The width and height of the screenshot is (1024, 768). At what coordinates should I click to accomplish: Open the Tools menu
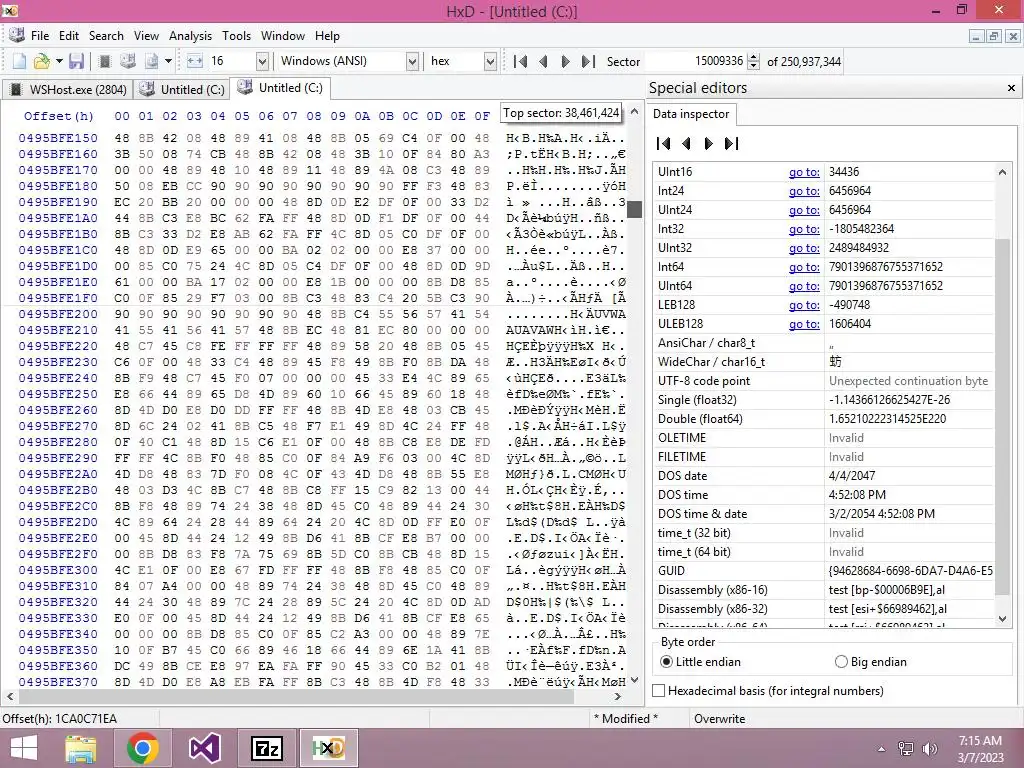click(x=236, y=36)
